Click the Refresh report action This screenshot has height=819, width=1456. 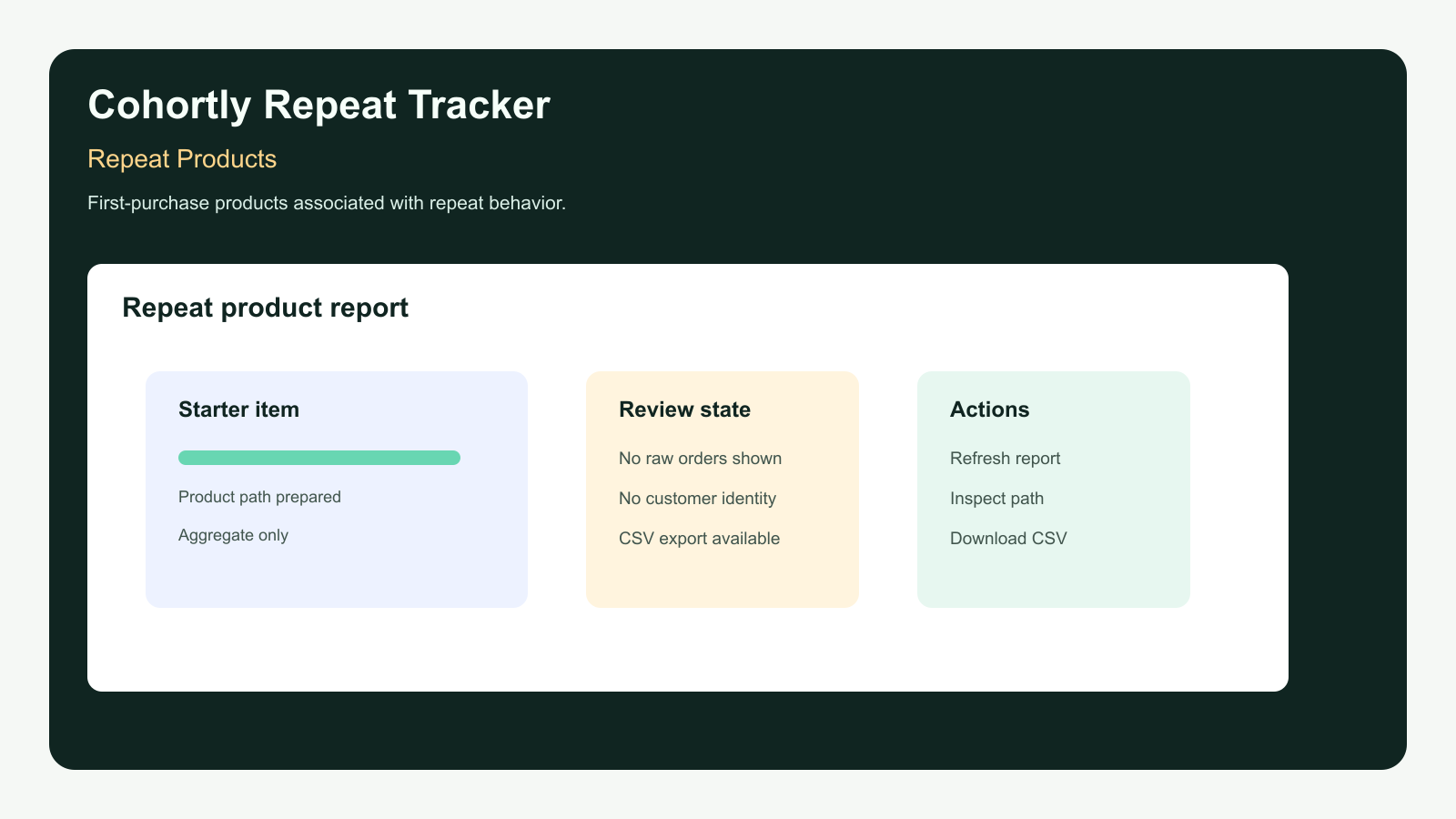[x=1005, y=459]
